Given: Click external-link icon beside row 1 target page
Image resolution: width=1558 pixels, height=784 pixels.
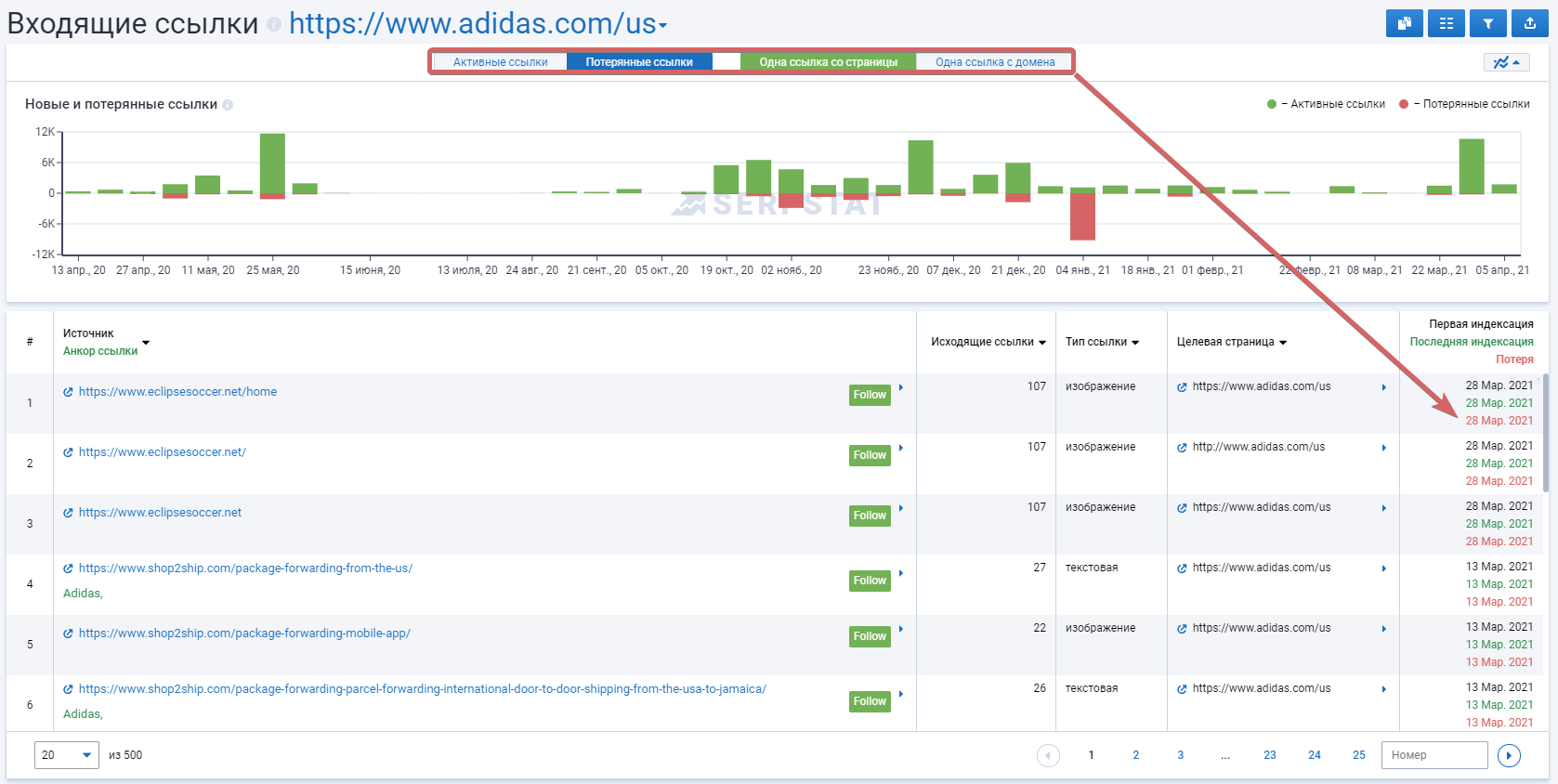Looking at the screenshot, I should point(1182,387).
